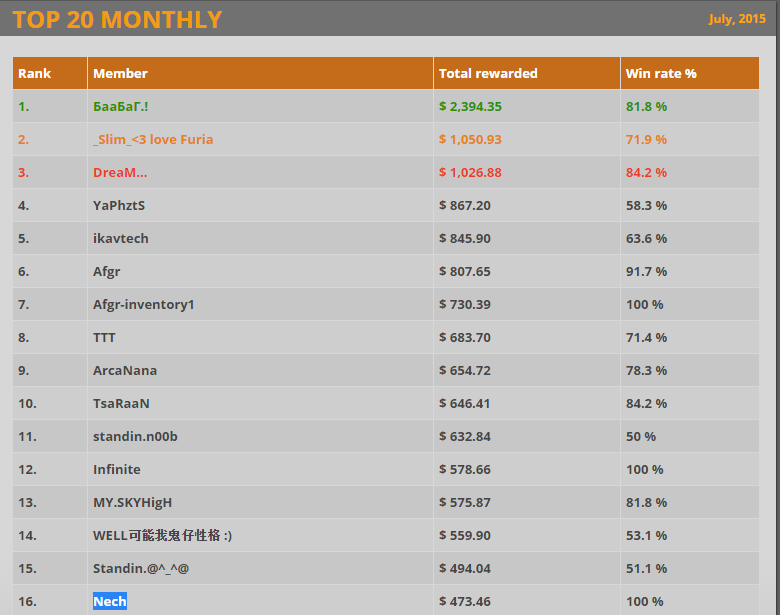Click member Standin.@^_^@
Screen dimensions: 780x615
141,568
